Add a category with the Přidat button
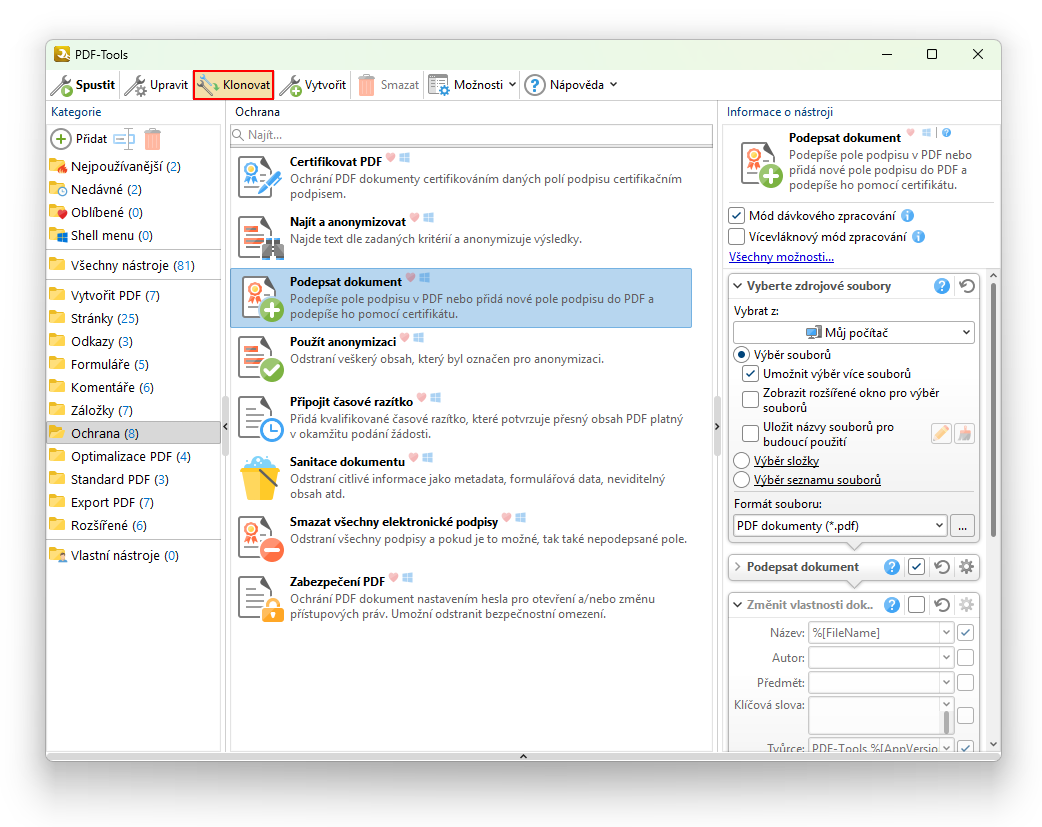 pyautogui.click(x=79, y=138)
